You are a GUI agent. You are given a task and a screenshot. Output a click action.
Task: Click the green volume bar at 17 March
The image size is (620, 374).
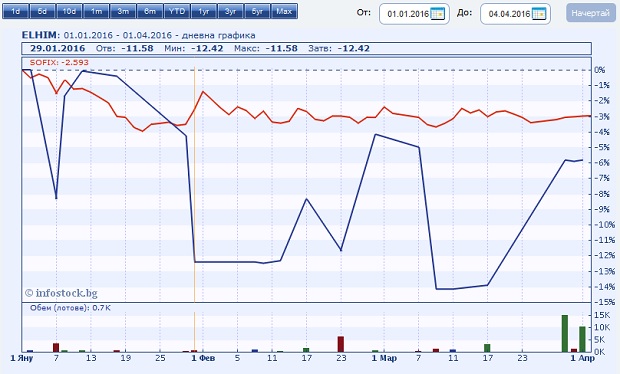[487, 348]
